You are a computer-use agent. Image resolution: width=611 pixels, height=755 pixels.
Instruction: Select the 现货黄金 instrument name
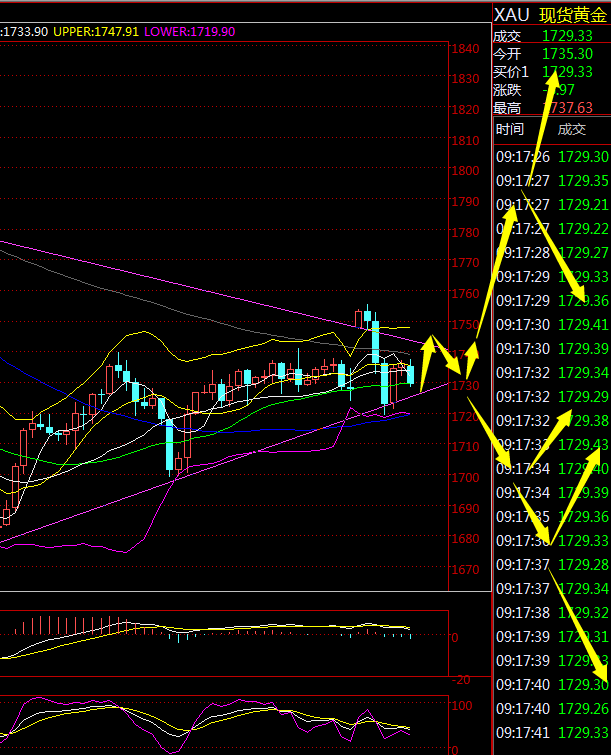click(572, 15)
